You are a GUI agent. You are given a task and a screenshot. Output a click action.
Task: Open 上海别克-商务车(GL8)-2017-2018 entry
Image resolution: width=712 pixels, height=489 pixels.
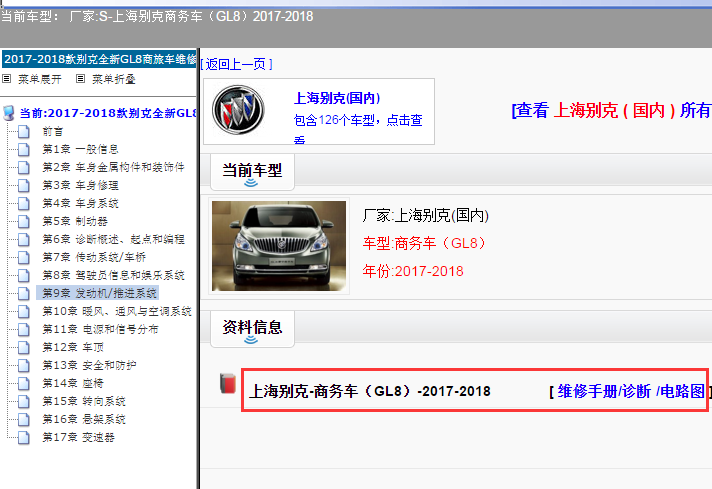pyautogui.click(x=370, y=391)
